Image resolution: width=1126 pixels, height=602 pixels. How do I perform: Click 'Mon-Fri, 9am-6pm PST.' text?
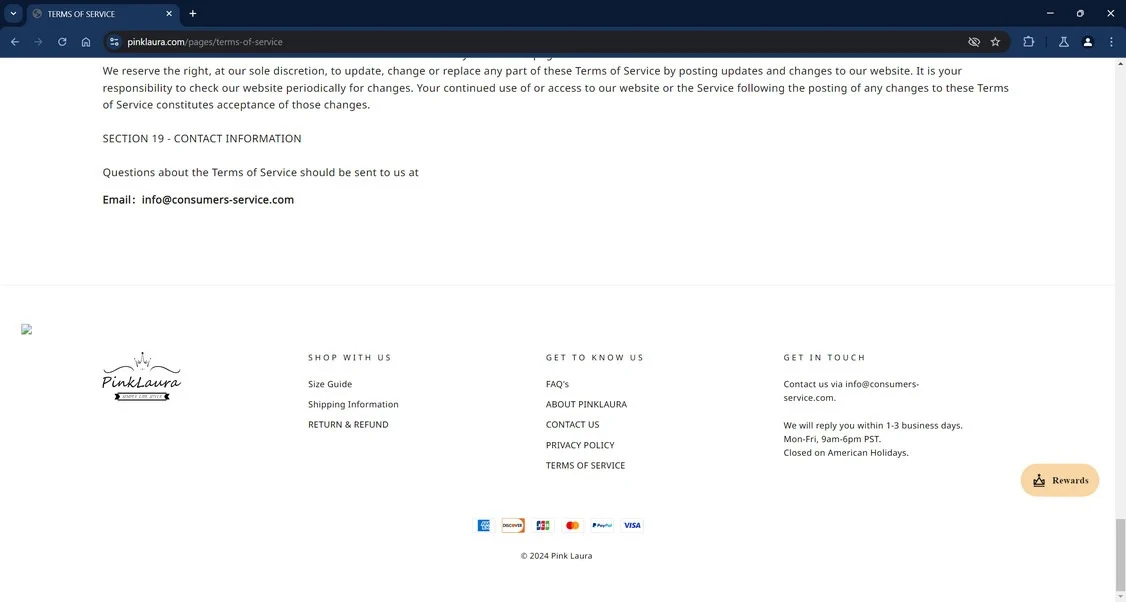[832, 439]
